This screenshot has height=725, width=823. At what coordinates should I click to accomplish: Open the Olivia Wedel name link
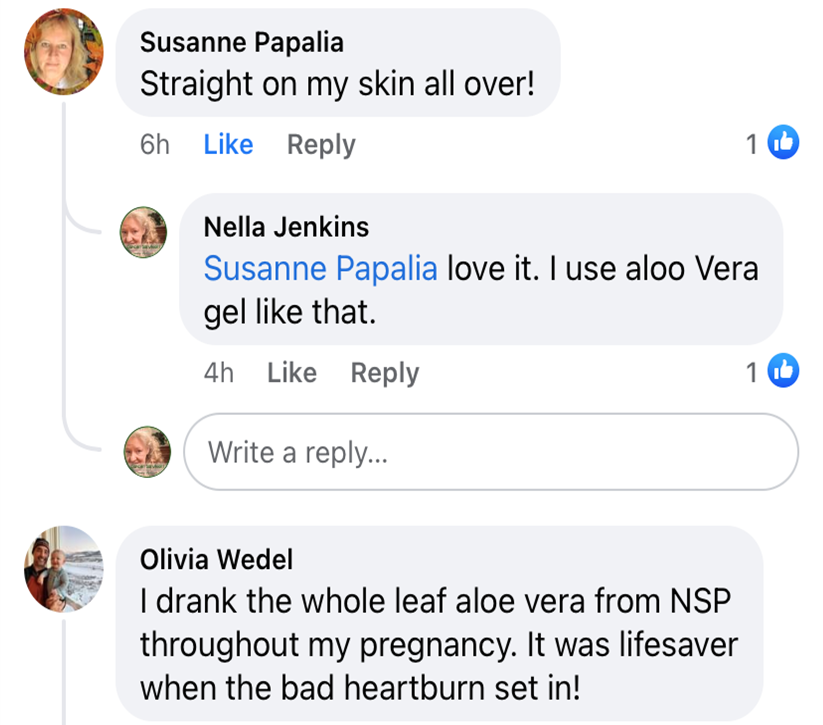[217, 559]
